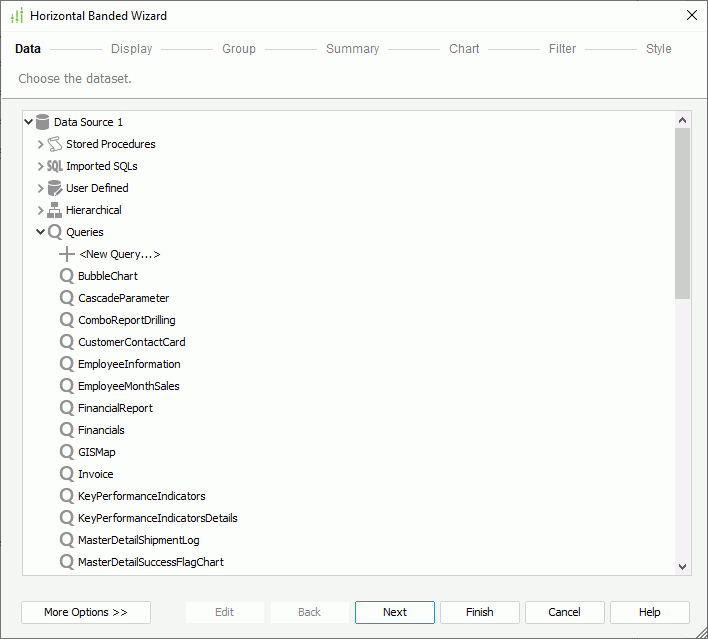Collapse the Queries tree node
The image size is (708, 639).
click(x=41, y=232)
